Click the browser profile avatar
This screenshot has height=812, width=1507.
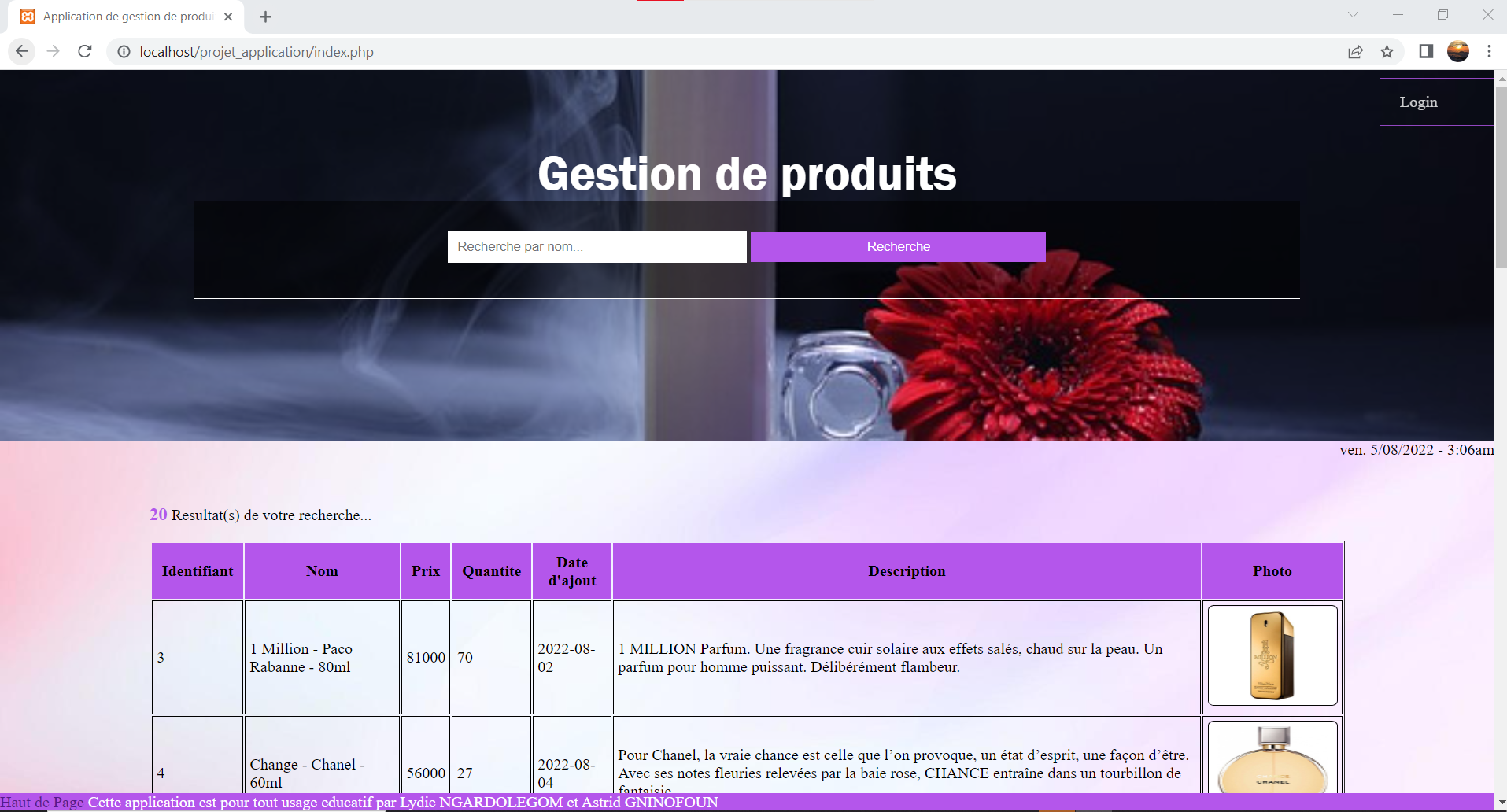(x=1458, y=52)
